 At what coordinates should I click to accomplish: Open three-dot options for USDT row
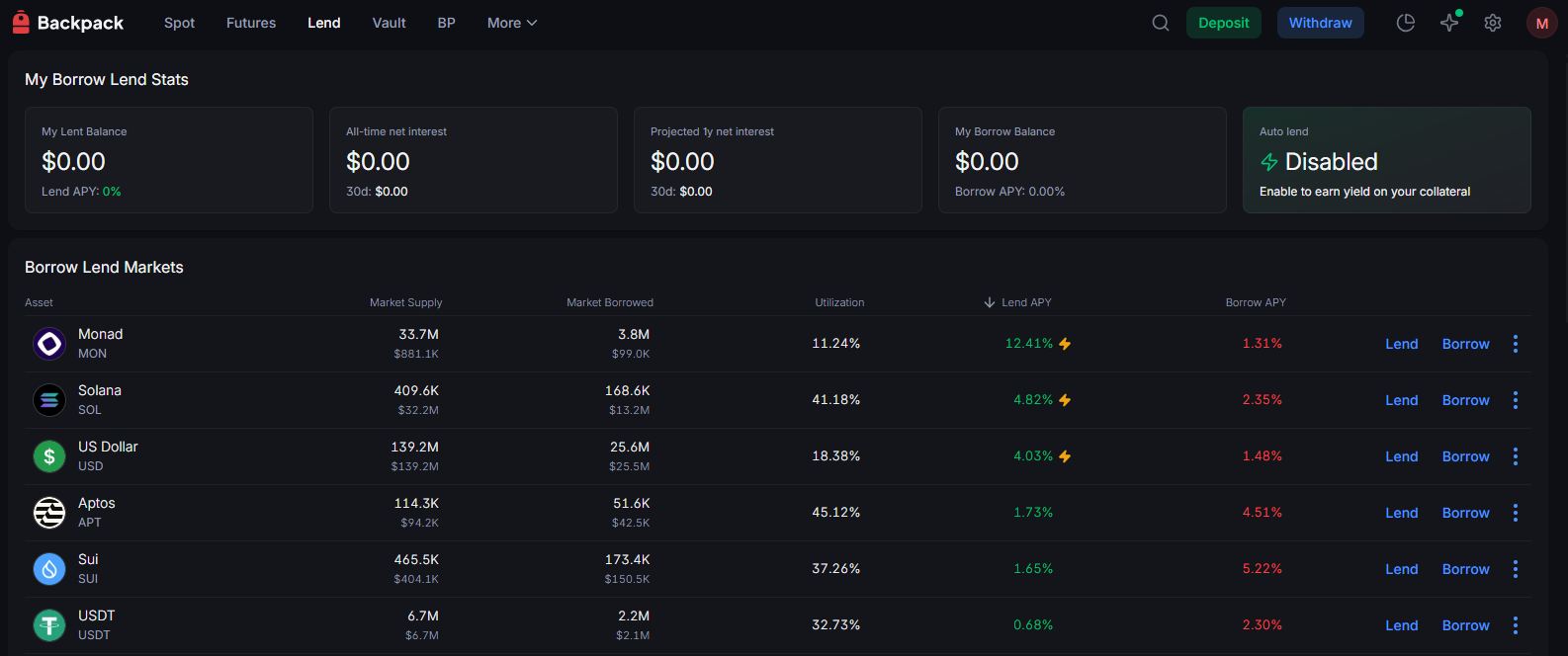point(1515,625)
